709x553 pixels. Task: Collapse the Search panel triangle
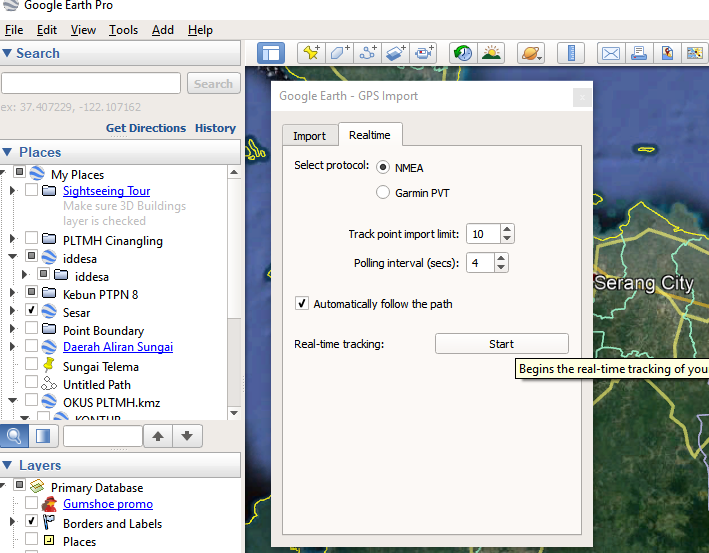pos(7,53)
